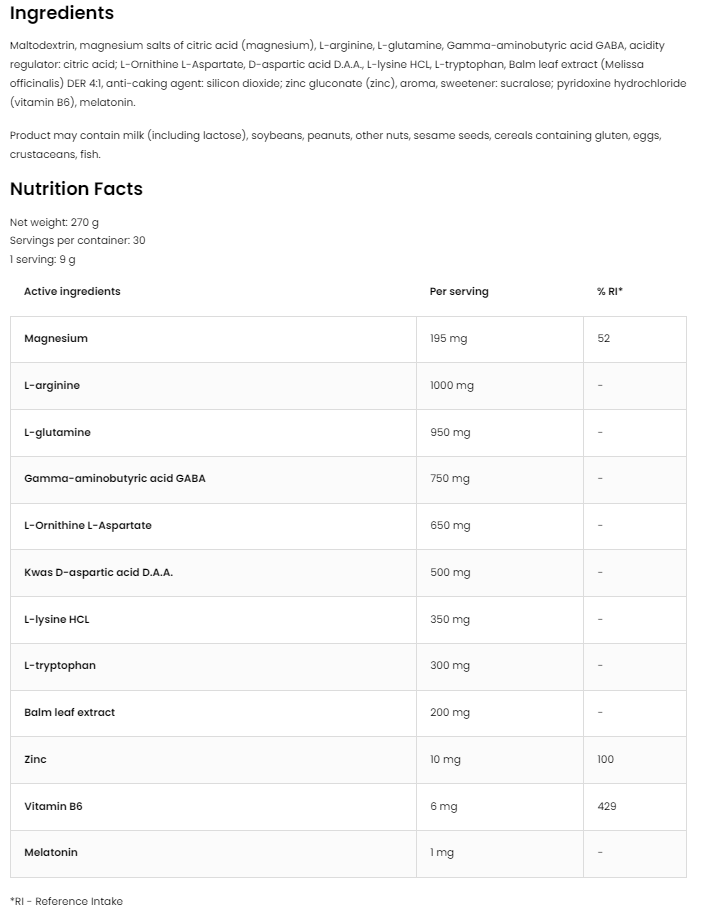Click the Zinc 10 mg value
Viewport: 701px width, 916px height.
tap(445, 760)
